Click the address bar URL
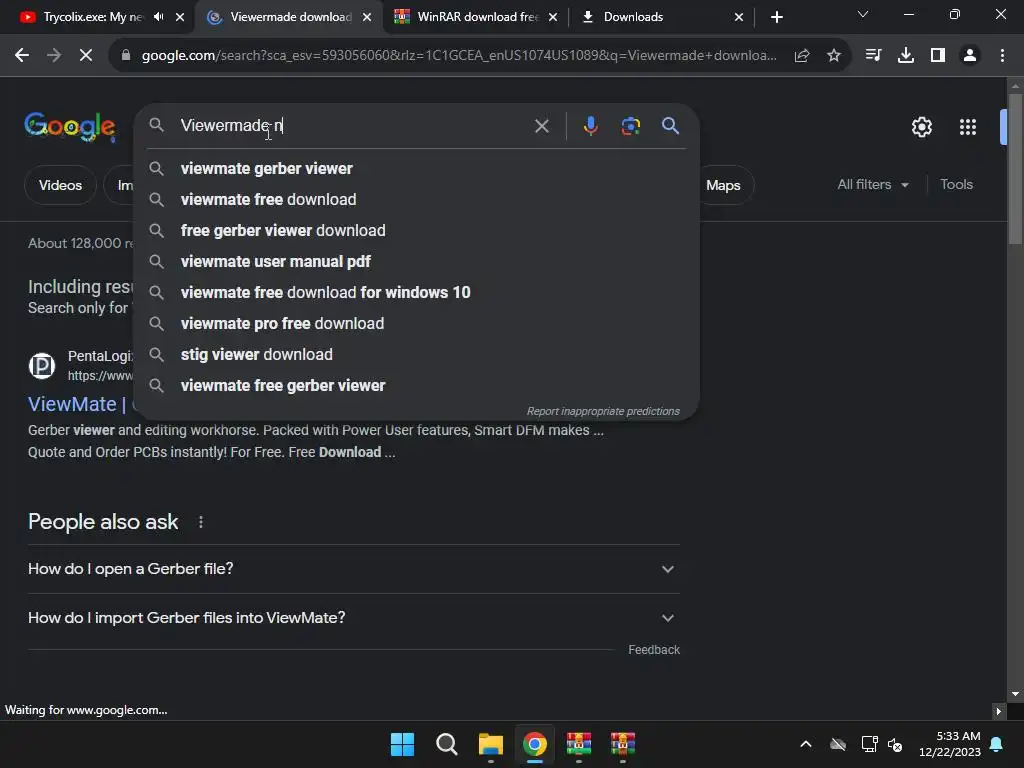 [459, 56]
